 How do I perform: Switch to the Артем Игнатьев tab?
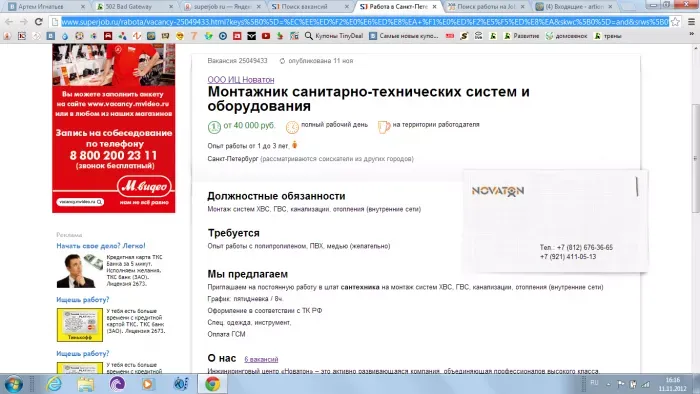[46, 7]
